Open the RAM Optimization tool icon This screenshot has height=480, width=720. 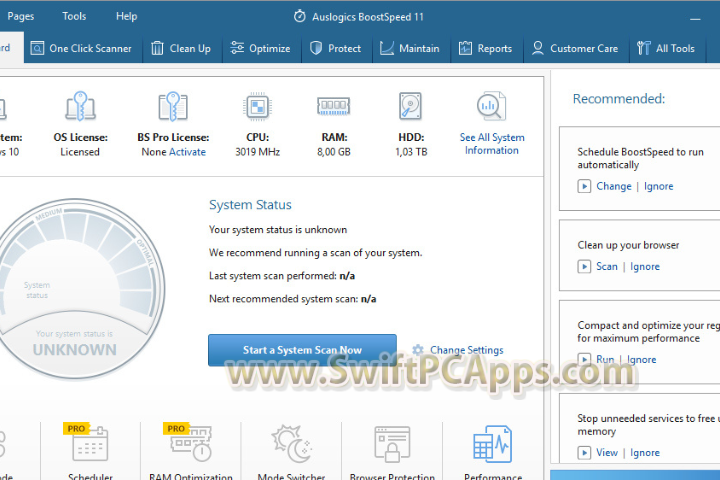click(191, 444)
